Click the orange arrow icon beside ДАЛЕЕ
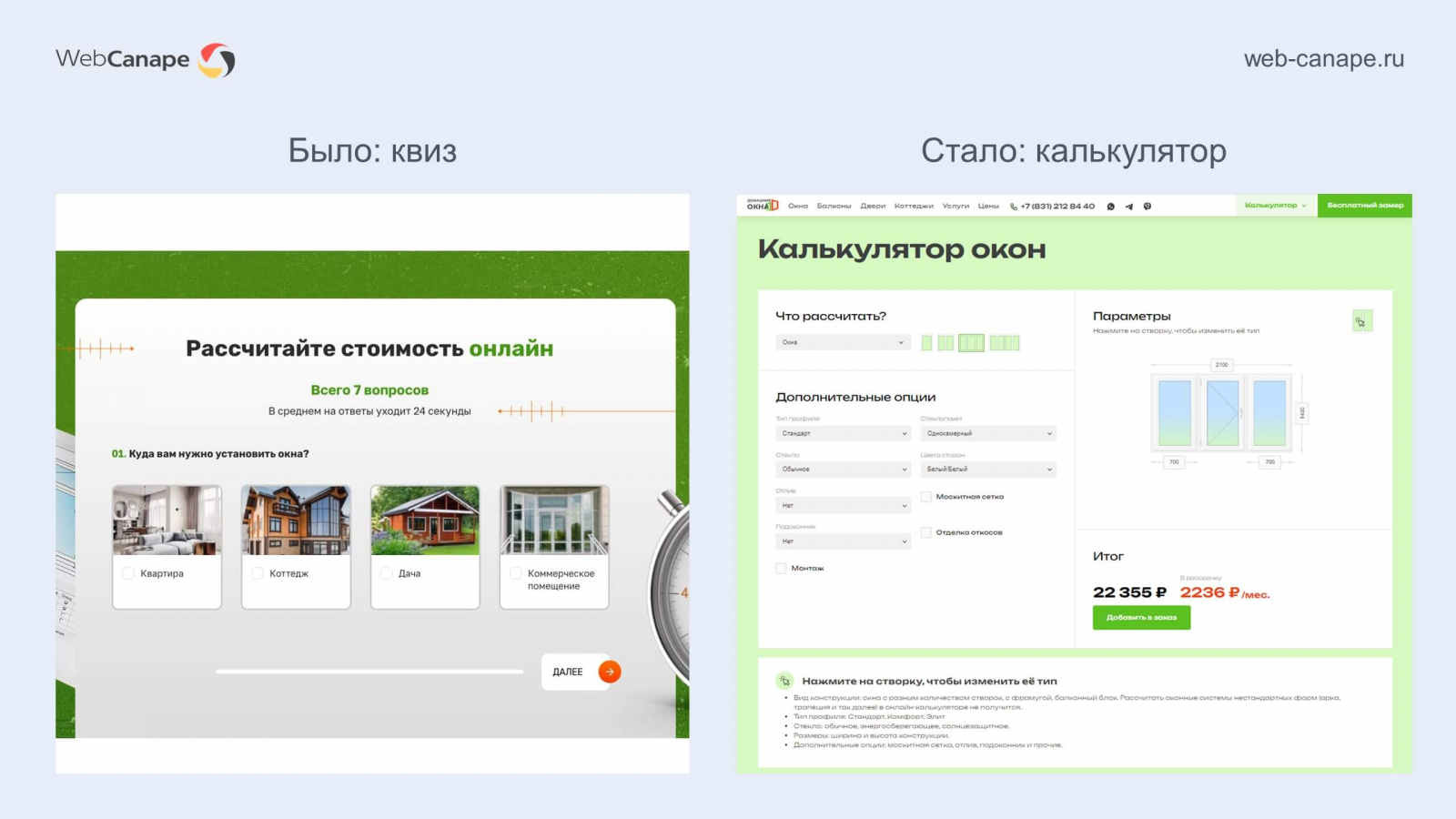 tap(610, 672)
